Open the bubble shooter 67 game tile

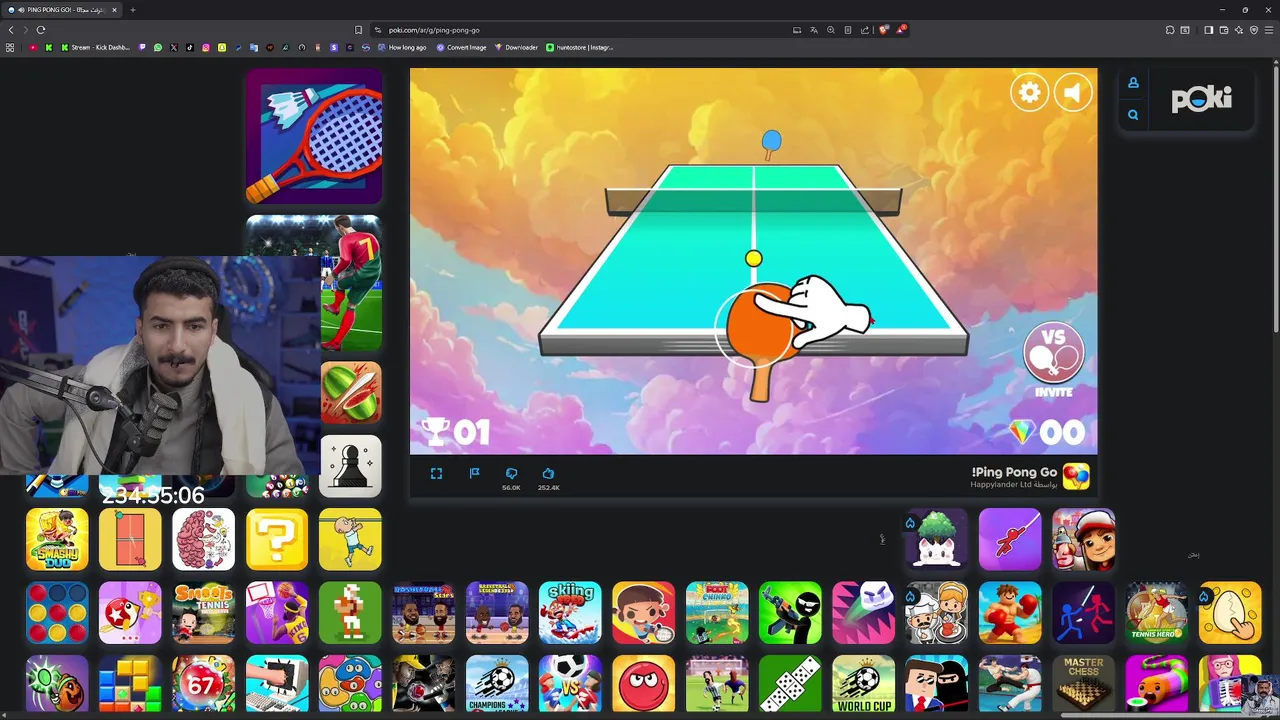[203, 685]
